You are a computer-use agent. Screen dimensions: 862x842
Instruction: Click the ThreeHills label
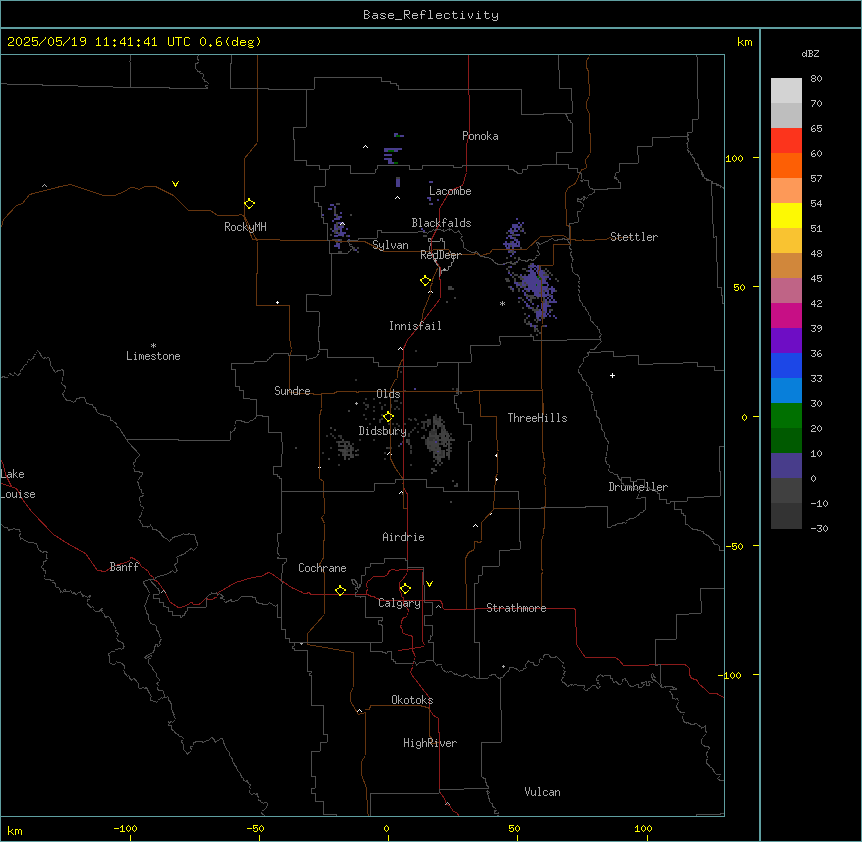point(537,418)
